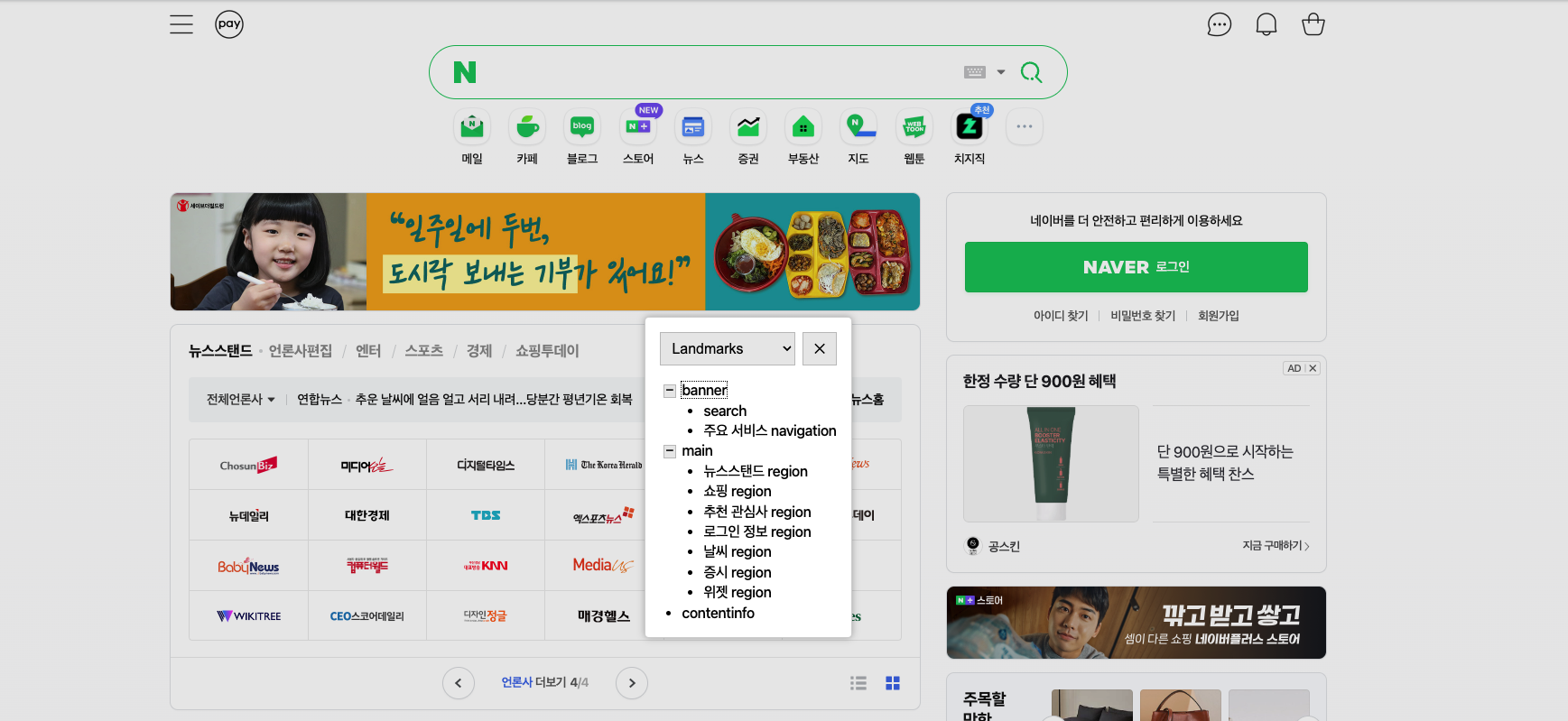The height and width of the screenshot is (721, 1568).
Task: Open the 회원가입 link
Action: pos(1219,316)
